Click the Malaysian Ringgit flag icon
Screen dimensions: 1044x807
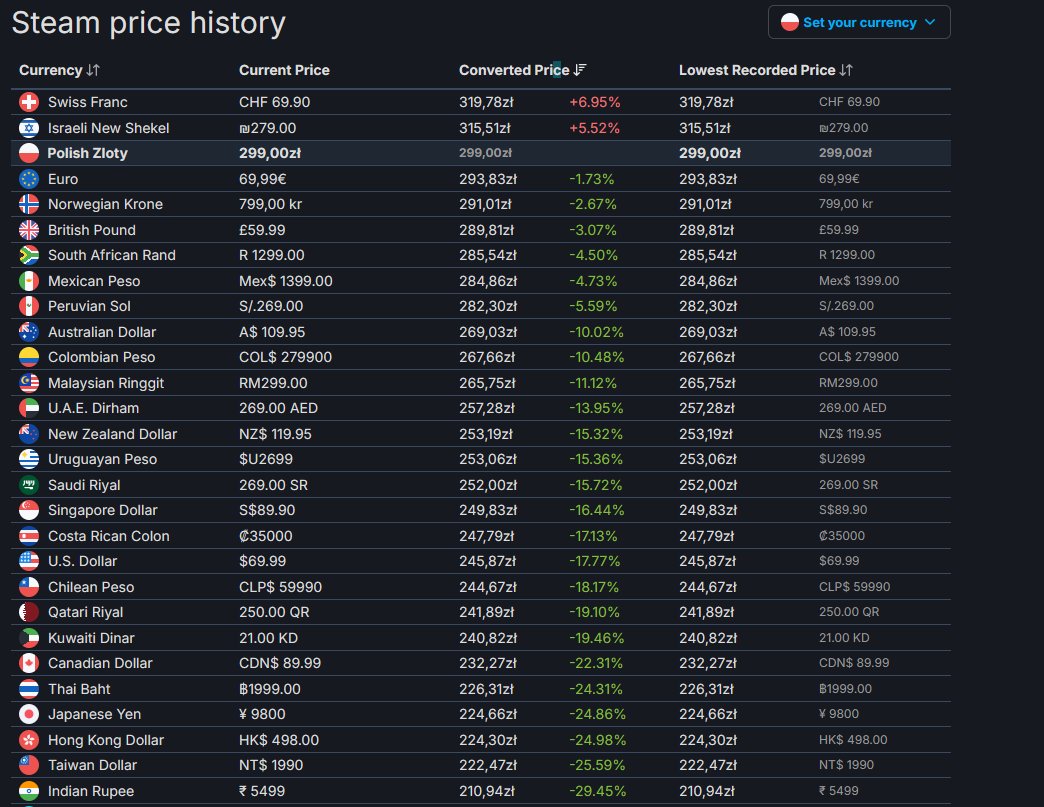coord(29,383)
